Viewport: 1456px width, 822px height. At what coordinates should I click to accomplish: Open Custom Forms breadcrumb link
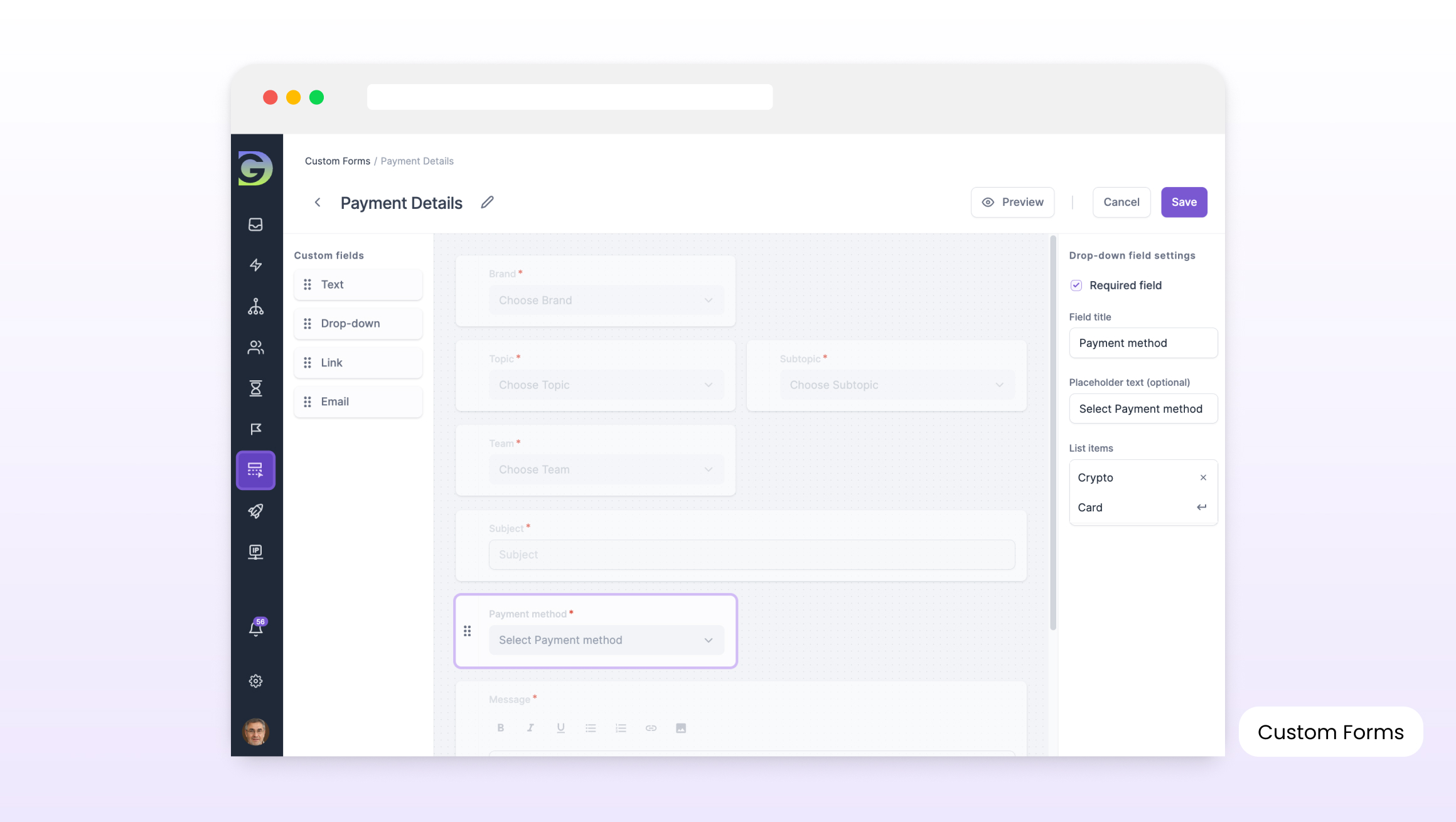(338, 161)
